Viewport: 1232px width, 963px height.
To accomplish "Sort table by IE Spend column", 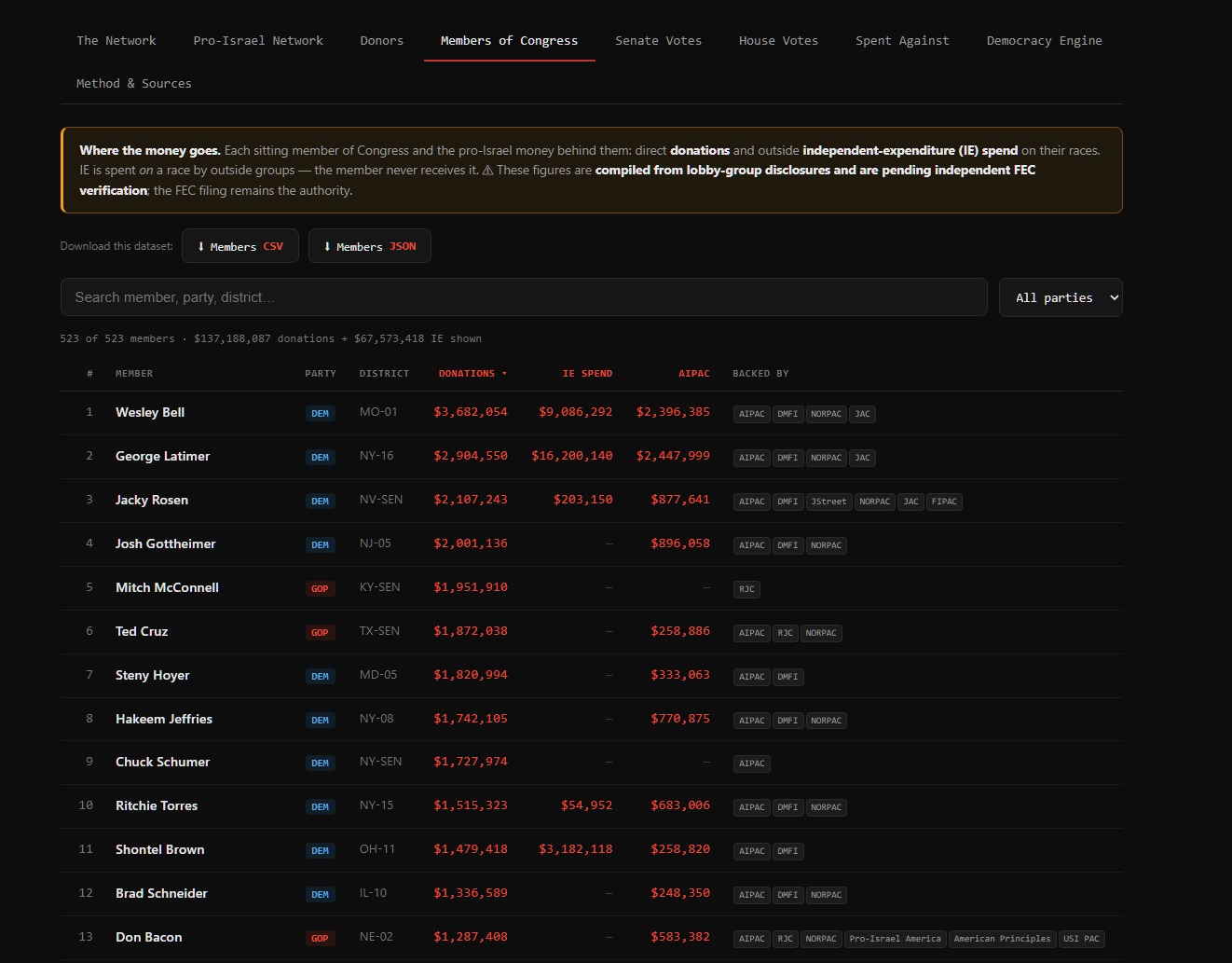I will point(587,374).
